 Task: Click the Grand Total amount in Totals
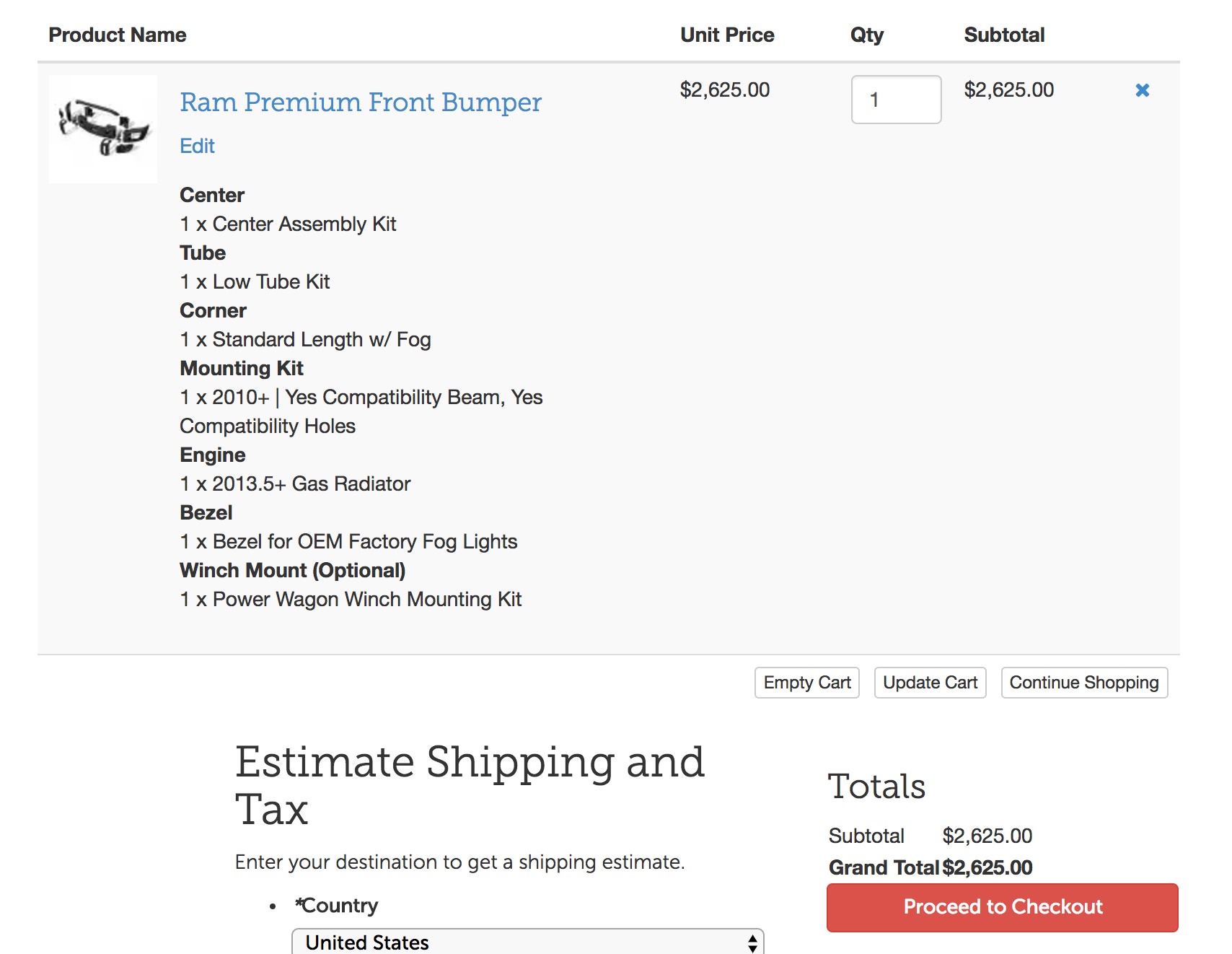pyautogui.click(x=987, y=867)
